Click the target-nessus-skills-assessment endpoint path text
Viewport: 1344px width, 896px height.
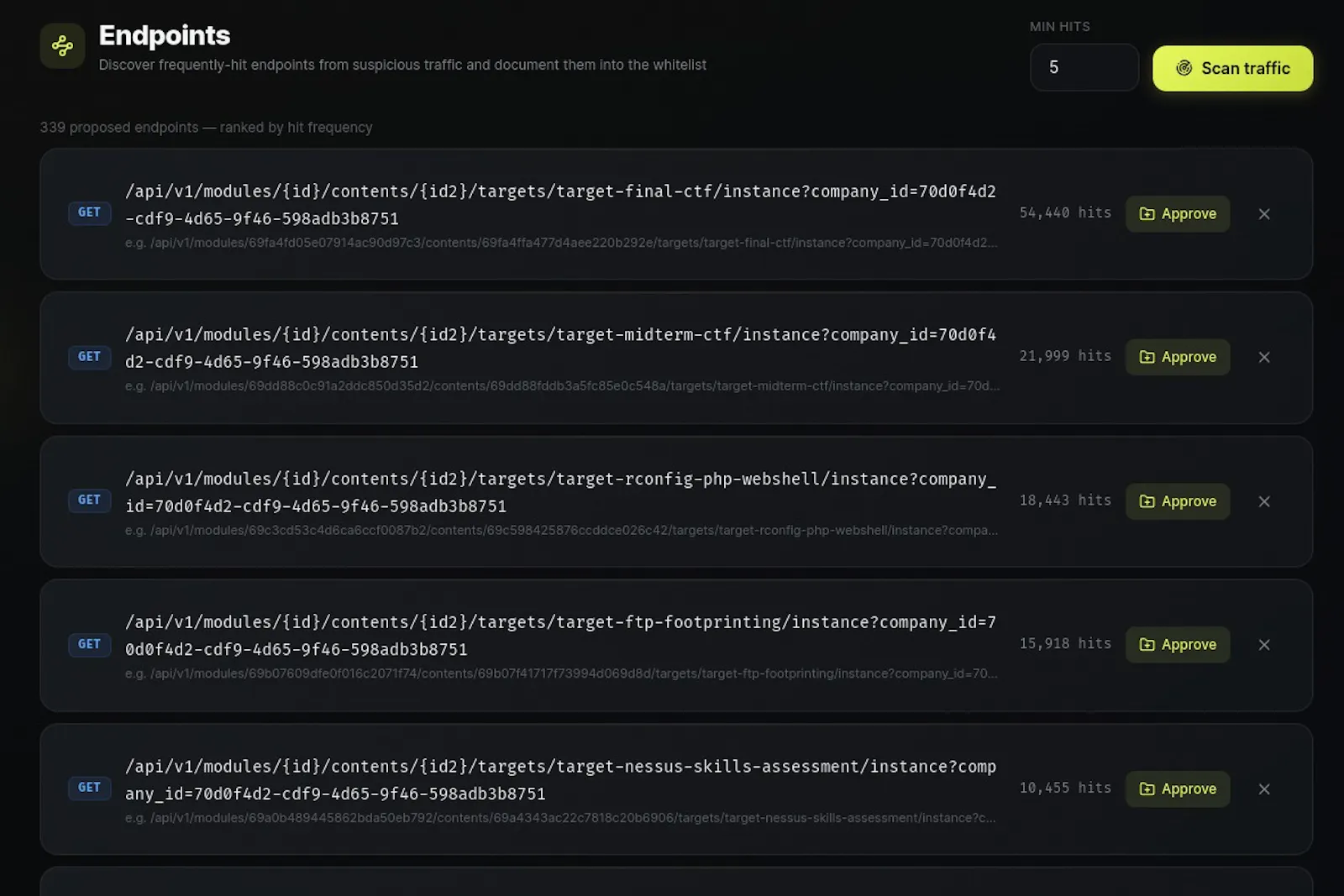pos(560,780)
